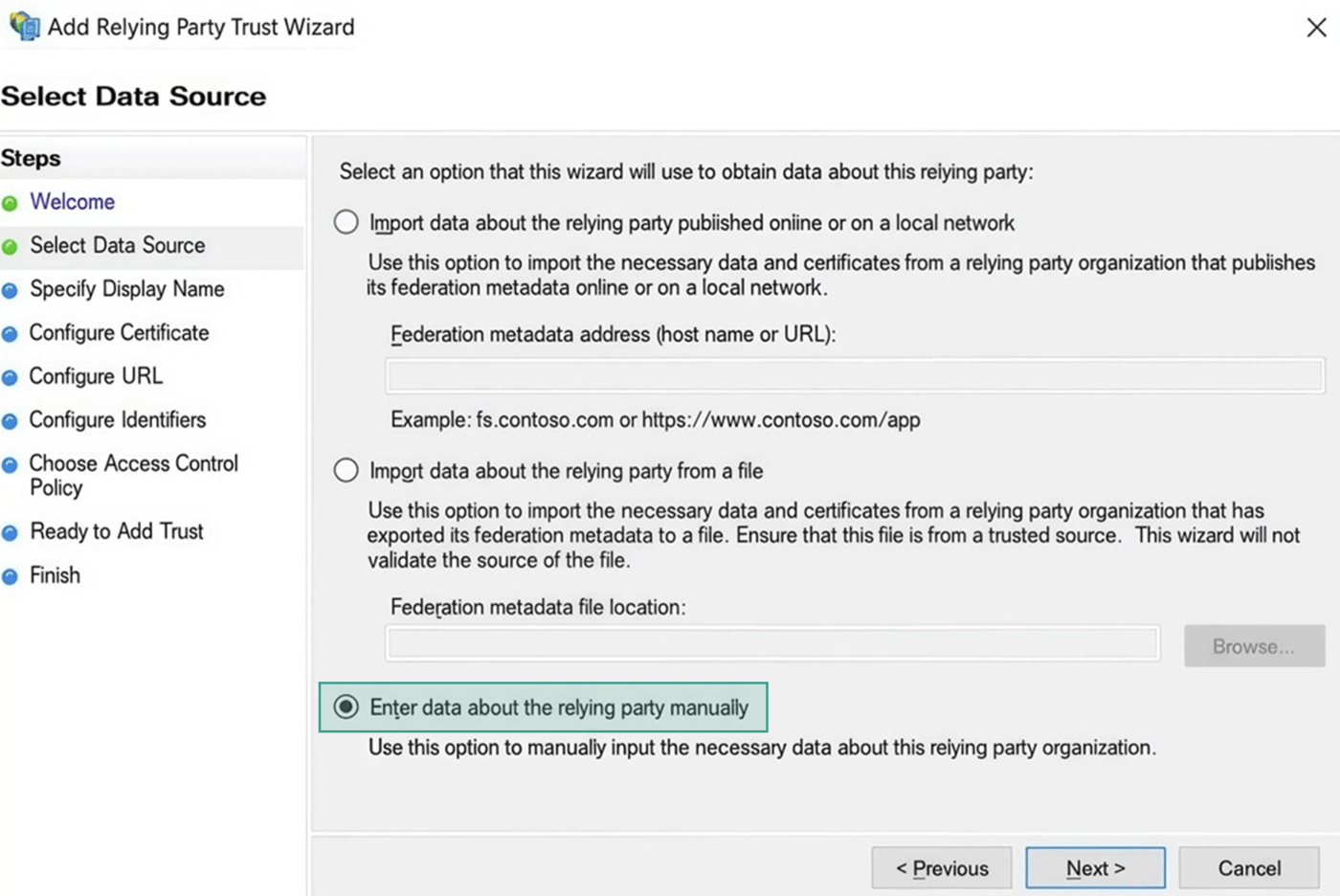1340x896 pixels.
Task: Cancel the relying party trust wizard
Action: [1248, 868]
